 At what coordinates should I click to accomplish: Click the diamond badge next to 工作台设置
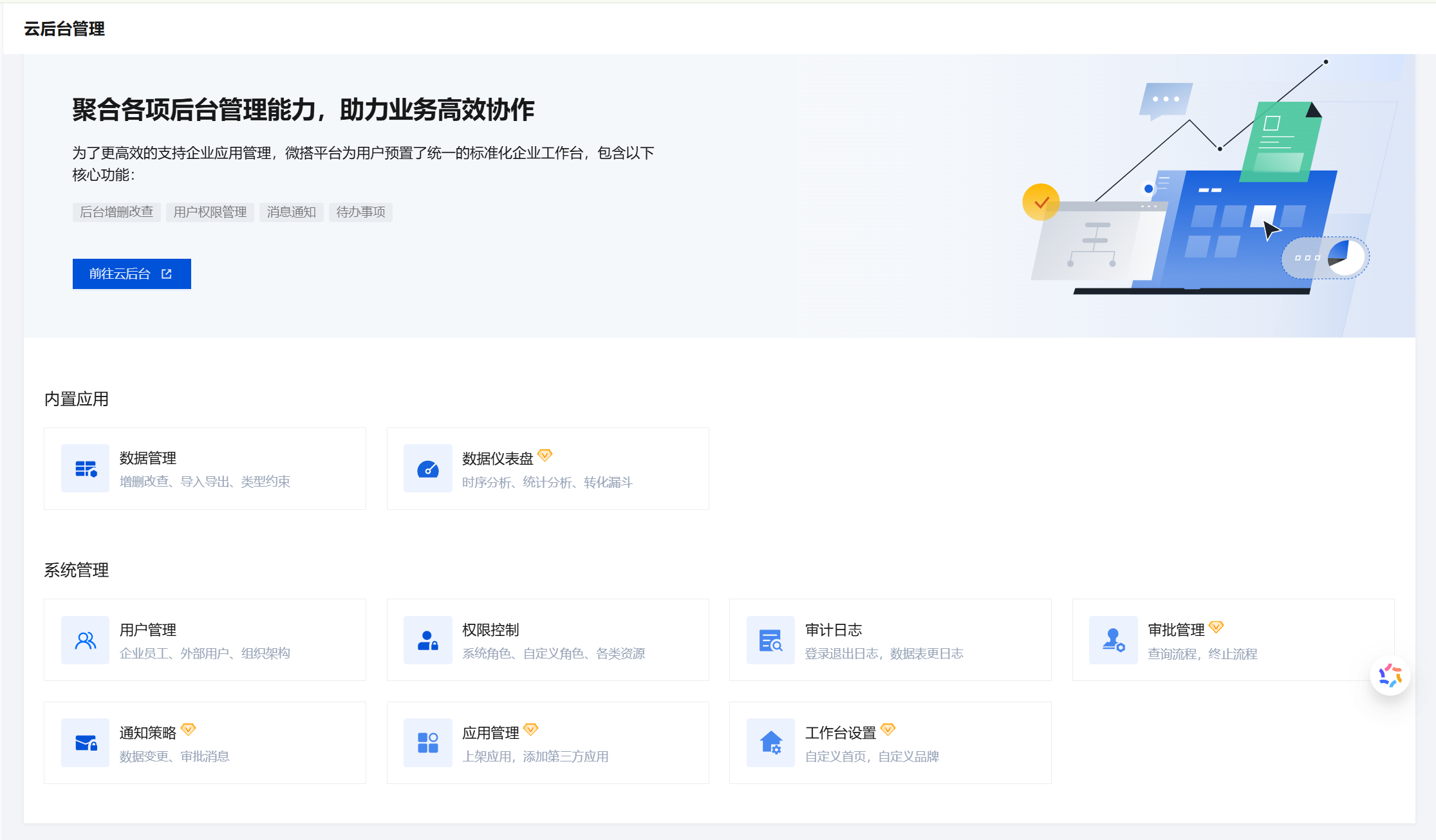pos(888,729)
